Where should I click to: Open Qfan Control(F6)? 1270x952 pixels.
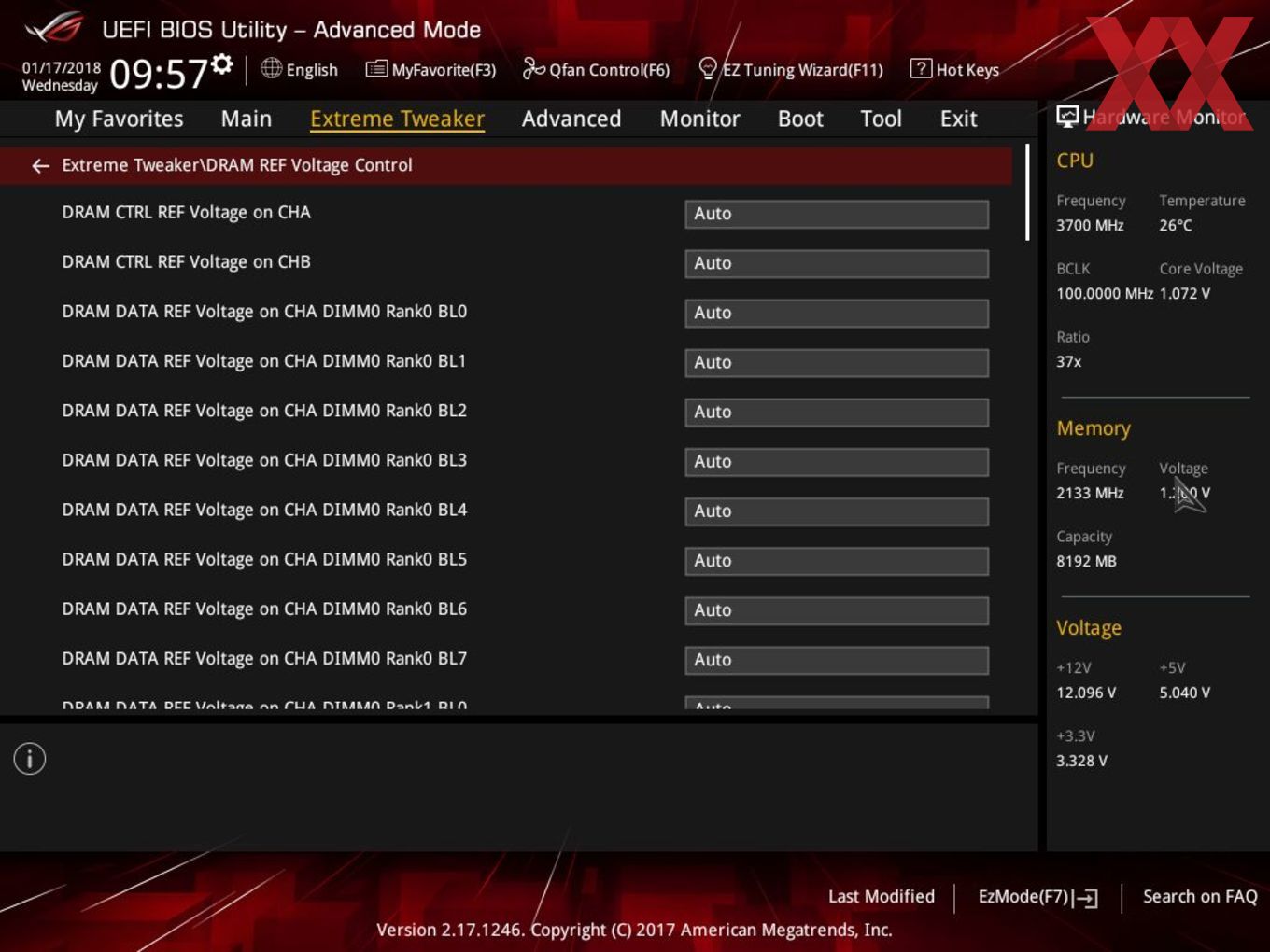pyautogui.click(x=596, y=70)
